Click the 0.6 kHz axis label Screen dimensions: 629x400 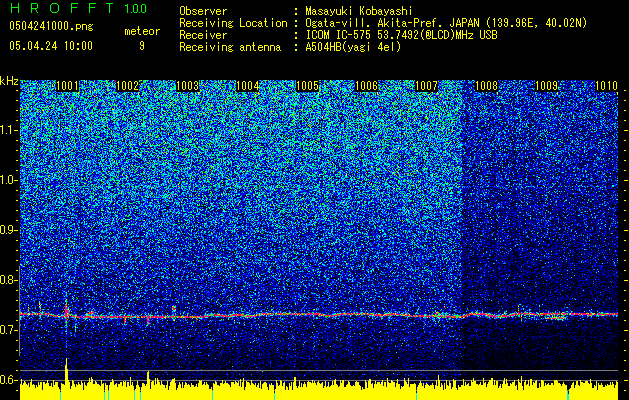click(9, 380)
